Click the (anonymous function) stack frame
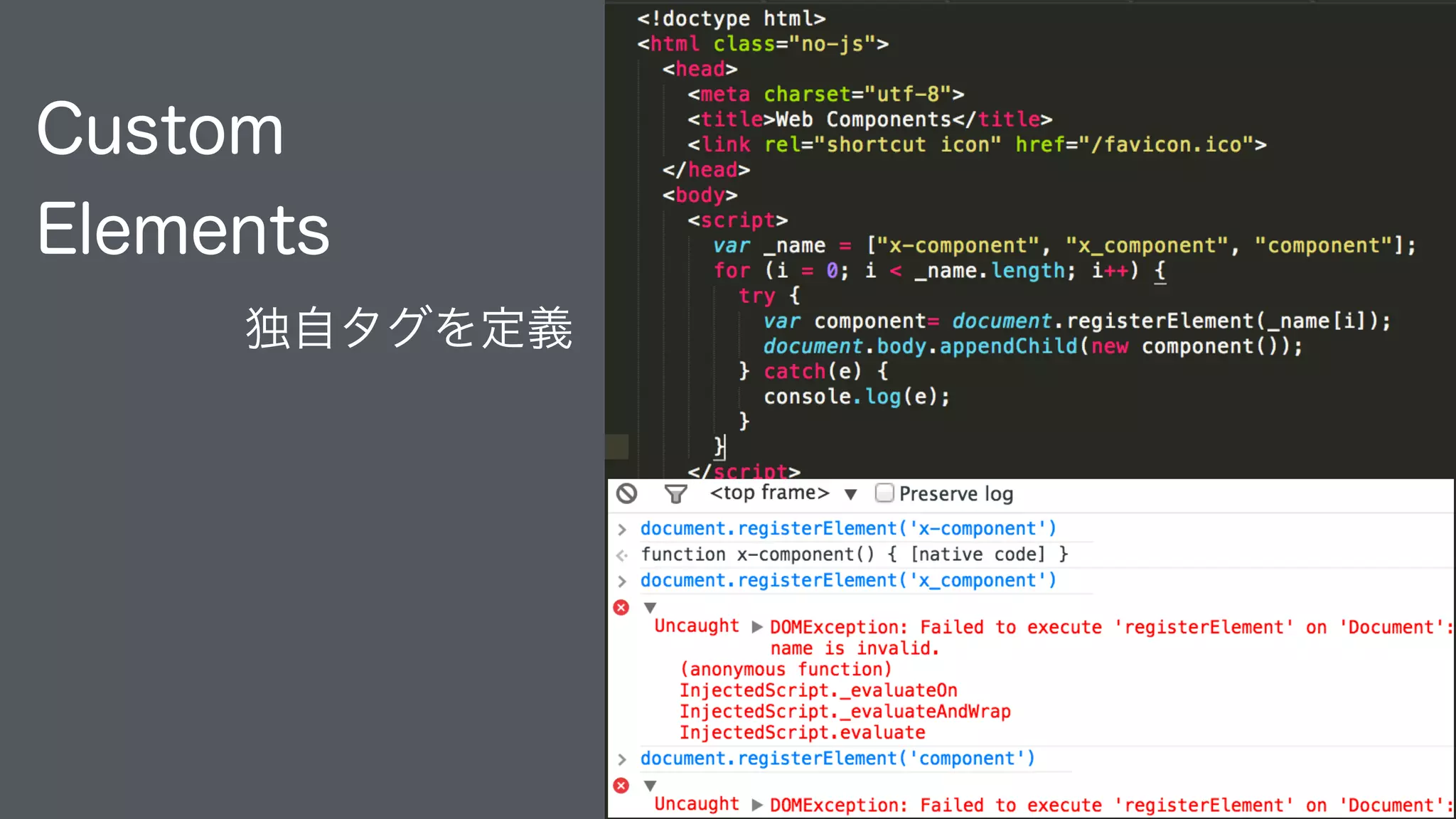This screenshot has width=1456, height=819. coord(786,670)
